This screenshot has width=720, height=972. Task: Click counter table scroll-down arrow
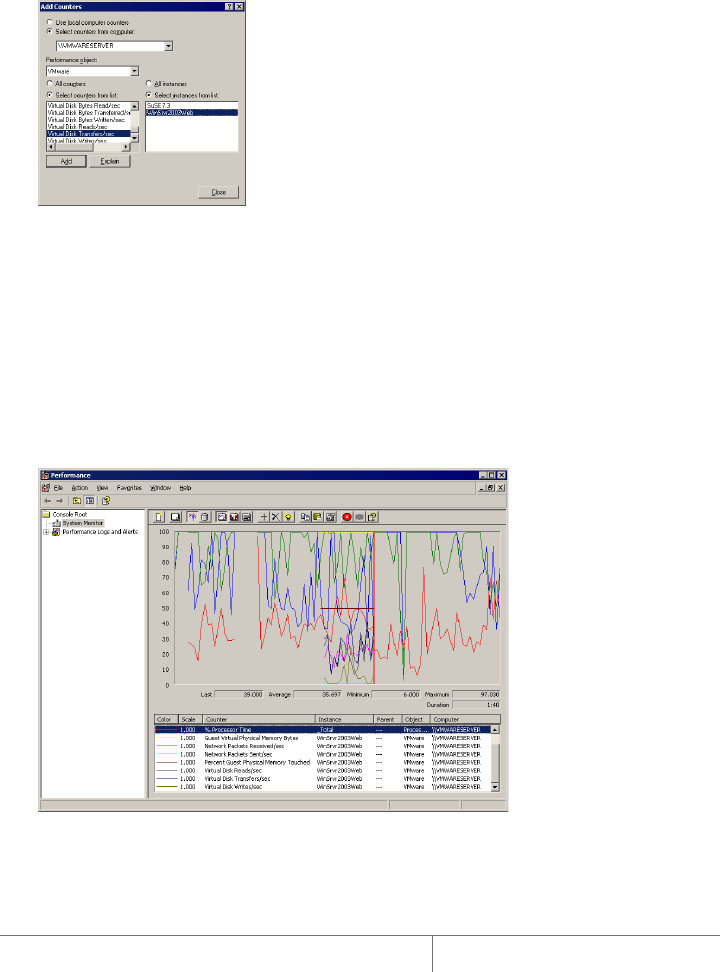pos(495,786)
